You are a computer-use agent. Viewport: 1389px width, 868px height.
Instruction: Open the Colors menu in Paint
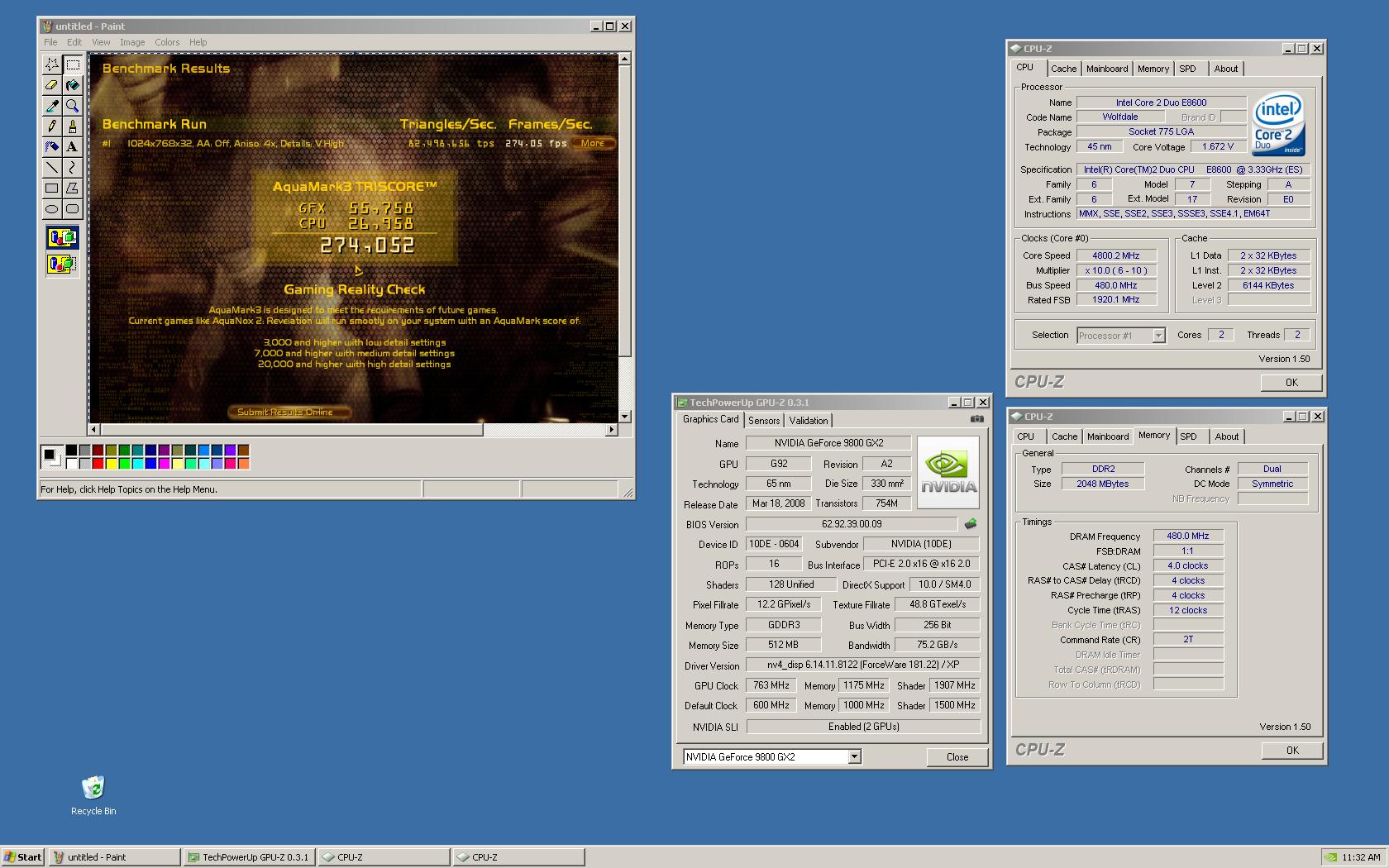tap(167, 42)
